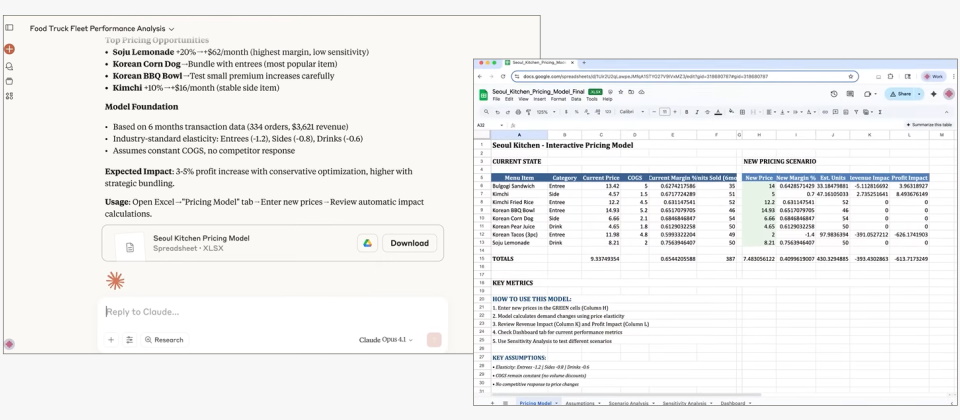Bookmark the page with the star icon
The height and width of the screenshot is (420, 960).
pos(851,76)
